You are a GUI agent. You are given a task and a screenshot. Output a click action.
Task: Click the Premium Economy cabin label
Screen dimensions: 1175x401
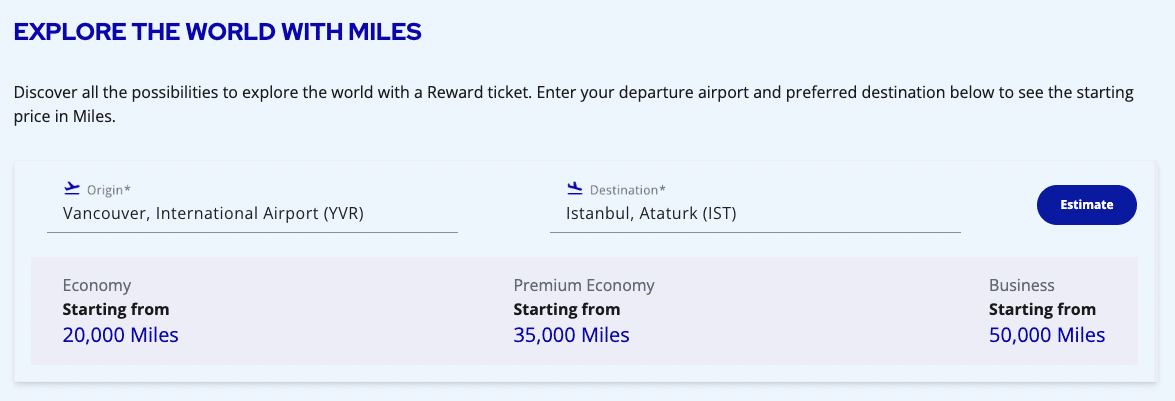pyautogui.click(x=584, y=285)
